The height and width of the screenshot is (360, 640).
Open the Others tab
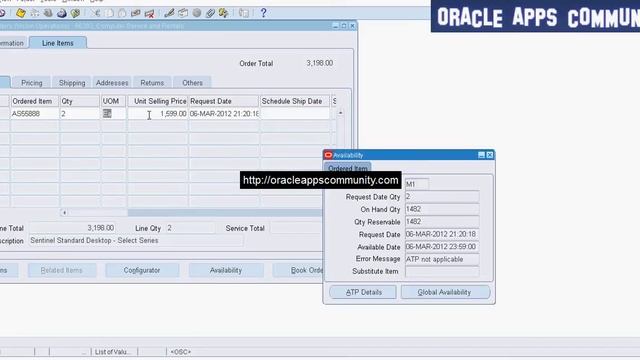[192, 83]
